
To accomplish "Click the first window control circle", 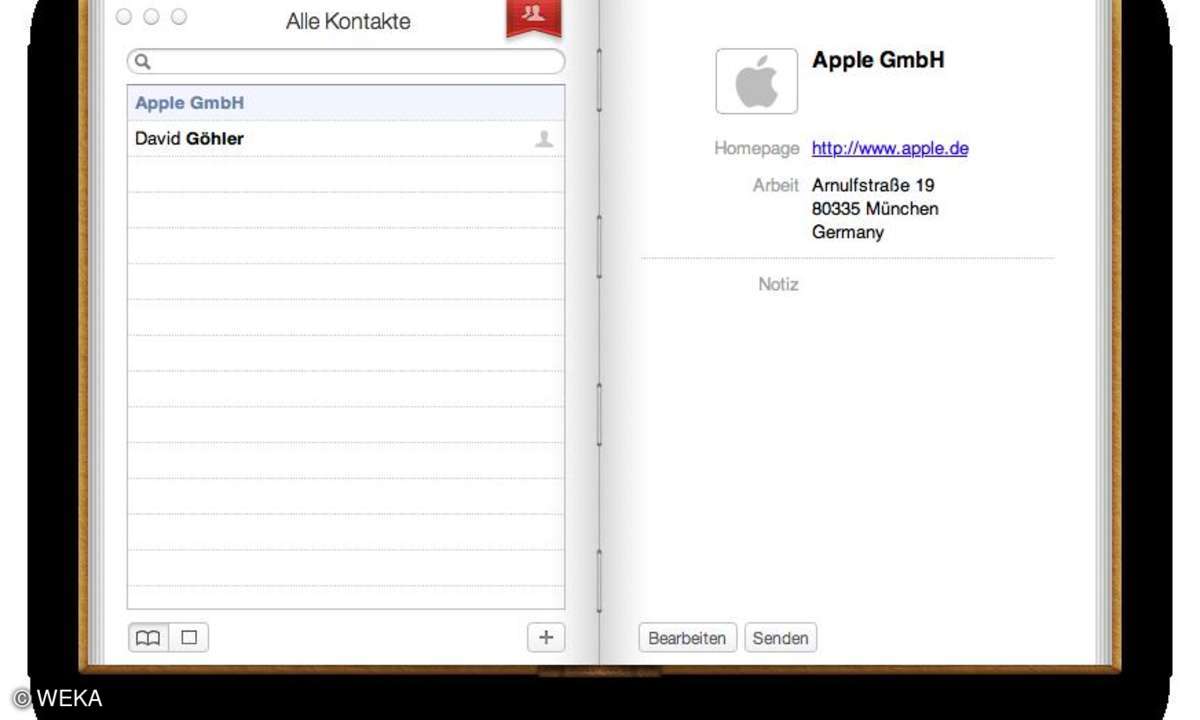I will pyautogui.click(x=124, y=17).
